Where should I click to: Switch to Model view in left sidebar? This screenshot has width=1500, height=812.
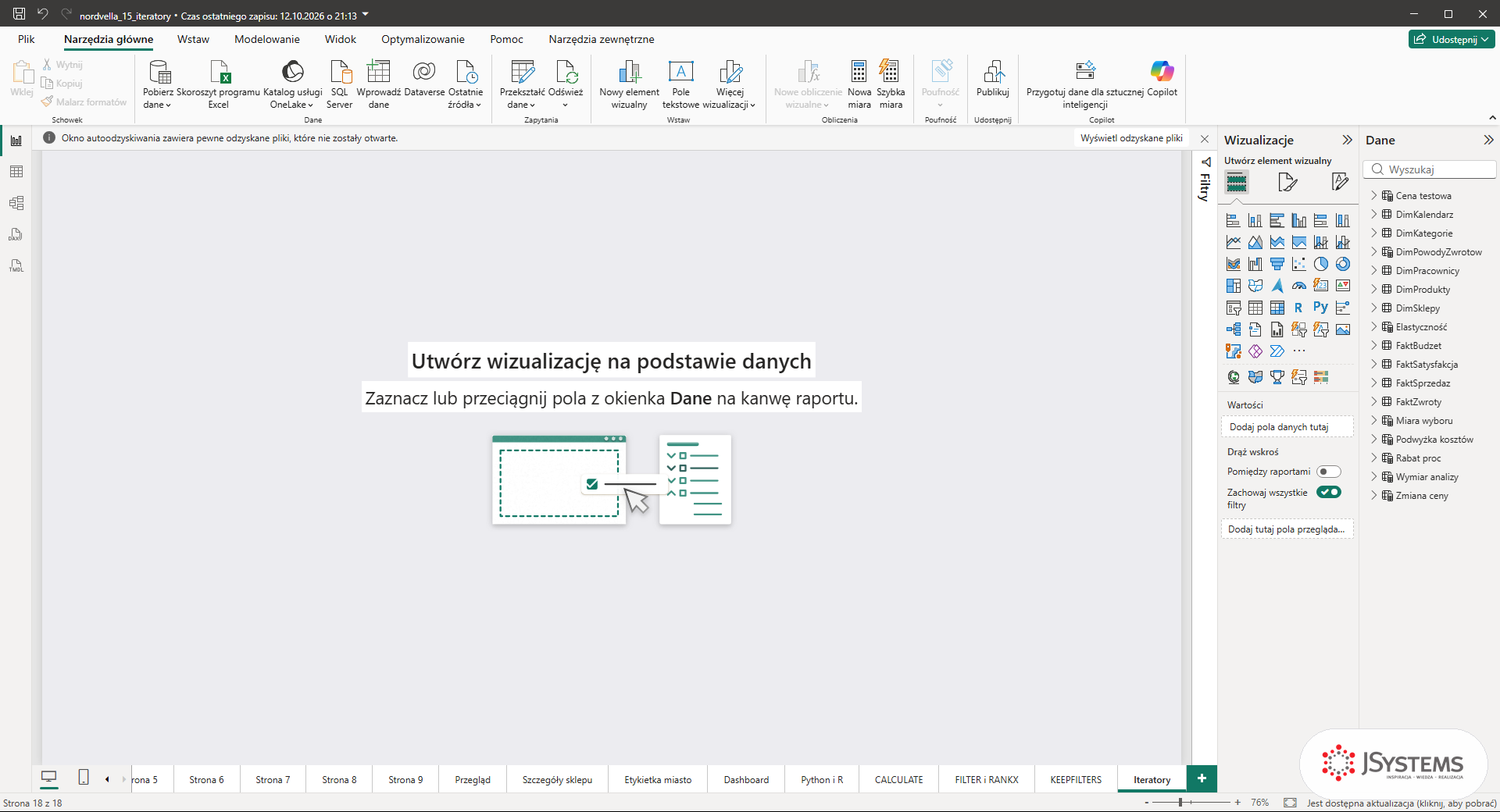16,203
